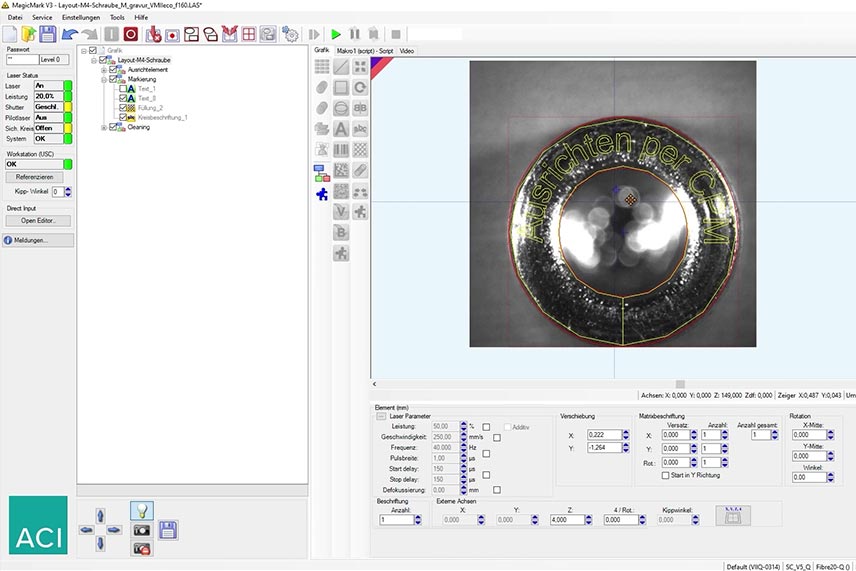Click the green Play start button

click(x=336, y=34)
